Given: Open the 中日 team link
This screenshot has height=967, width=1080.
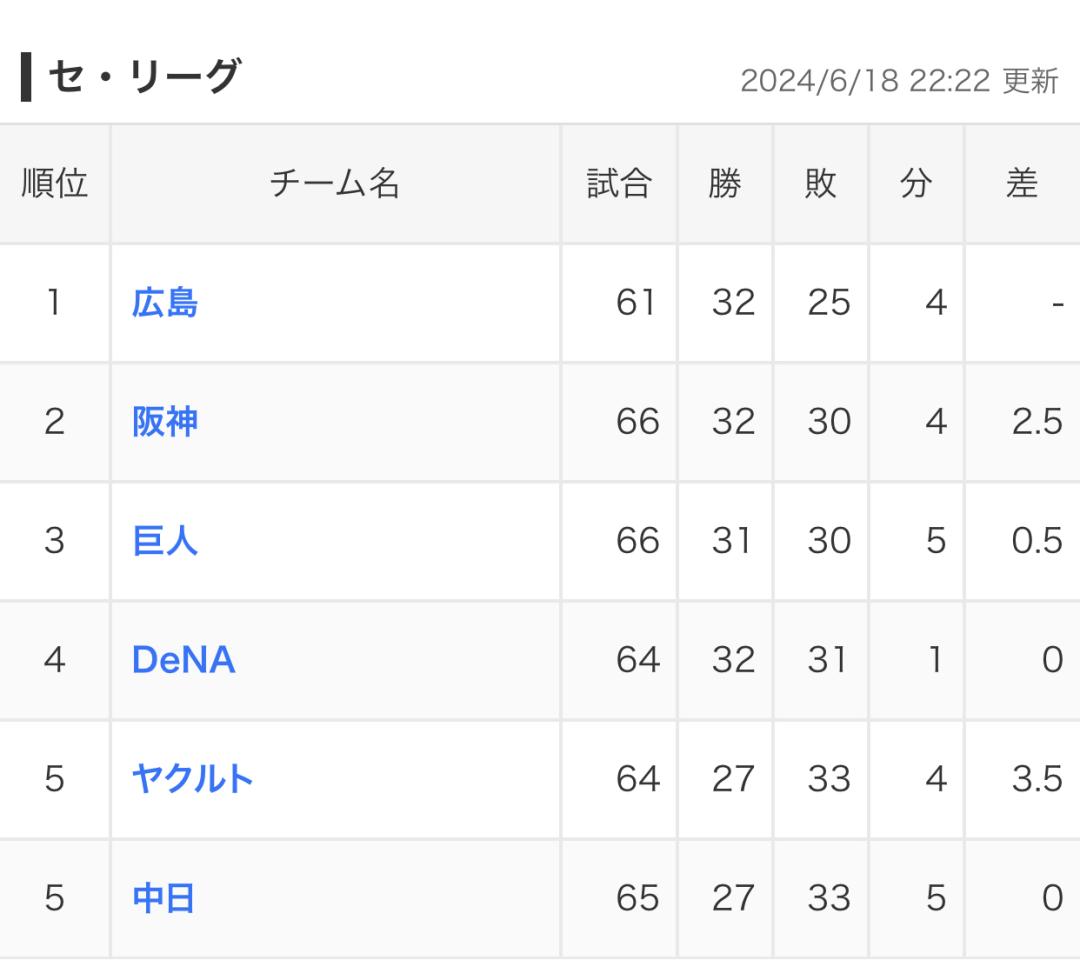Looking at the screenshot, I should pyautogui.click(x=163, y=898).
